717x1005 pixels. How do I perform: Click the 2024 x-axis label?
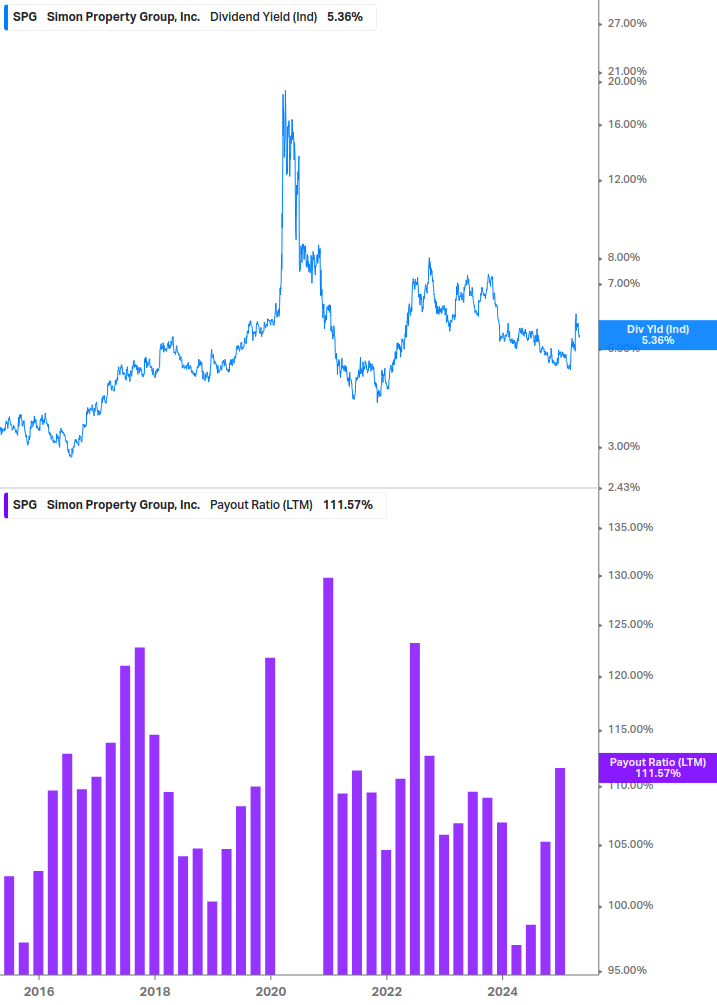(x=502, y=992)
